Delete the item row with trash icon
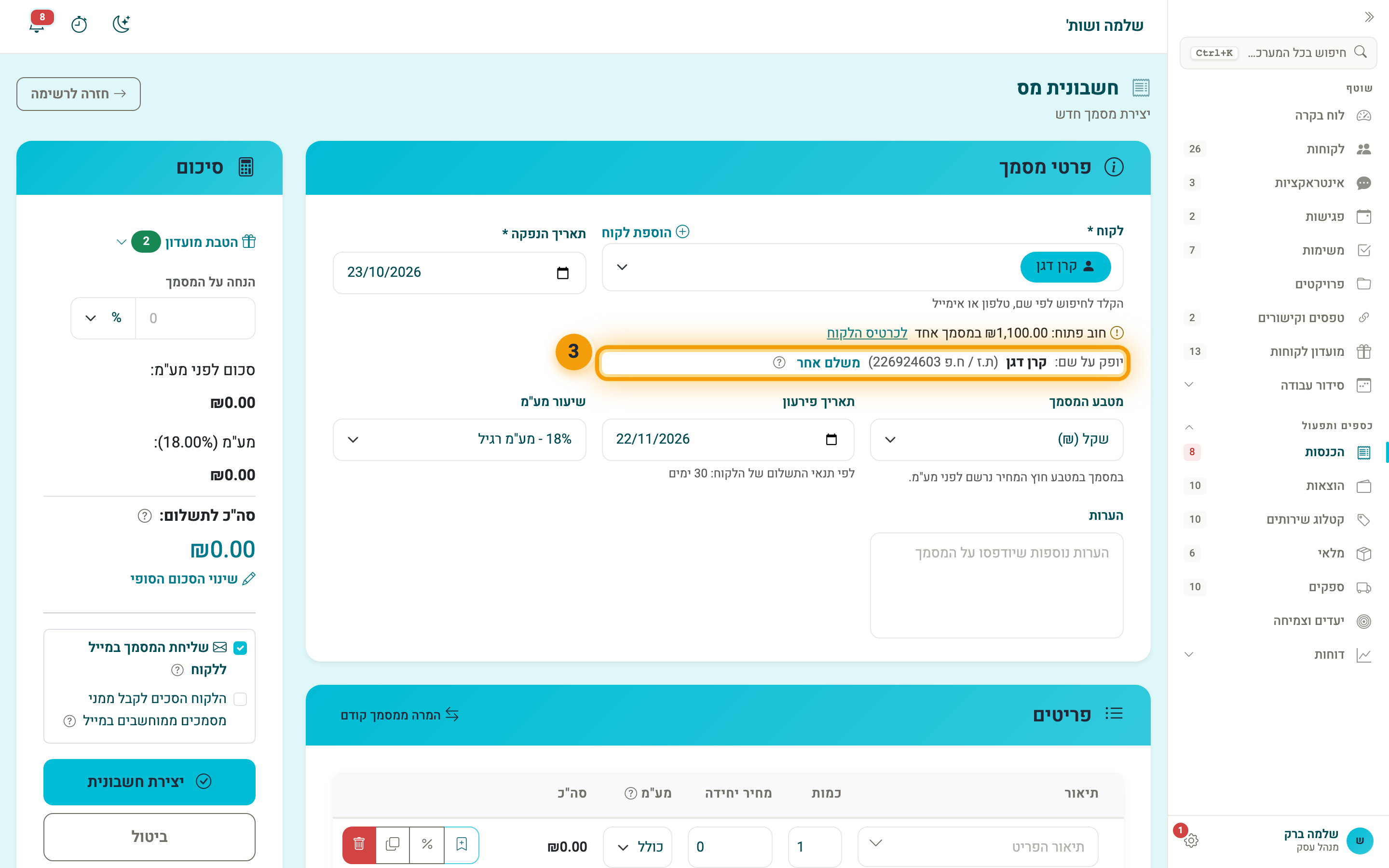 coord(359,844)
